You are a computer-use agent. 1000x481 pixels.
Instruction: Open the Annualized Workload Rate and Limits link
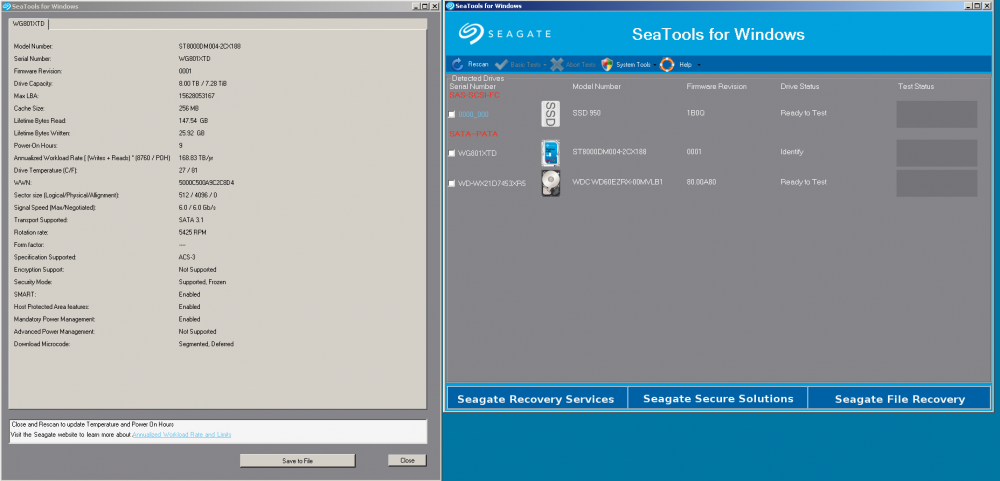pyautogui.click(x=182, y=435)
